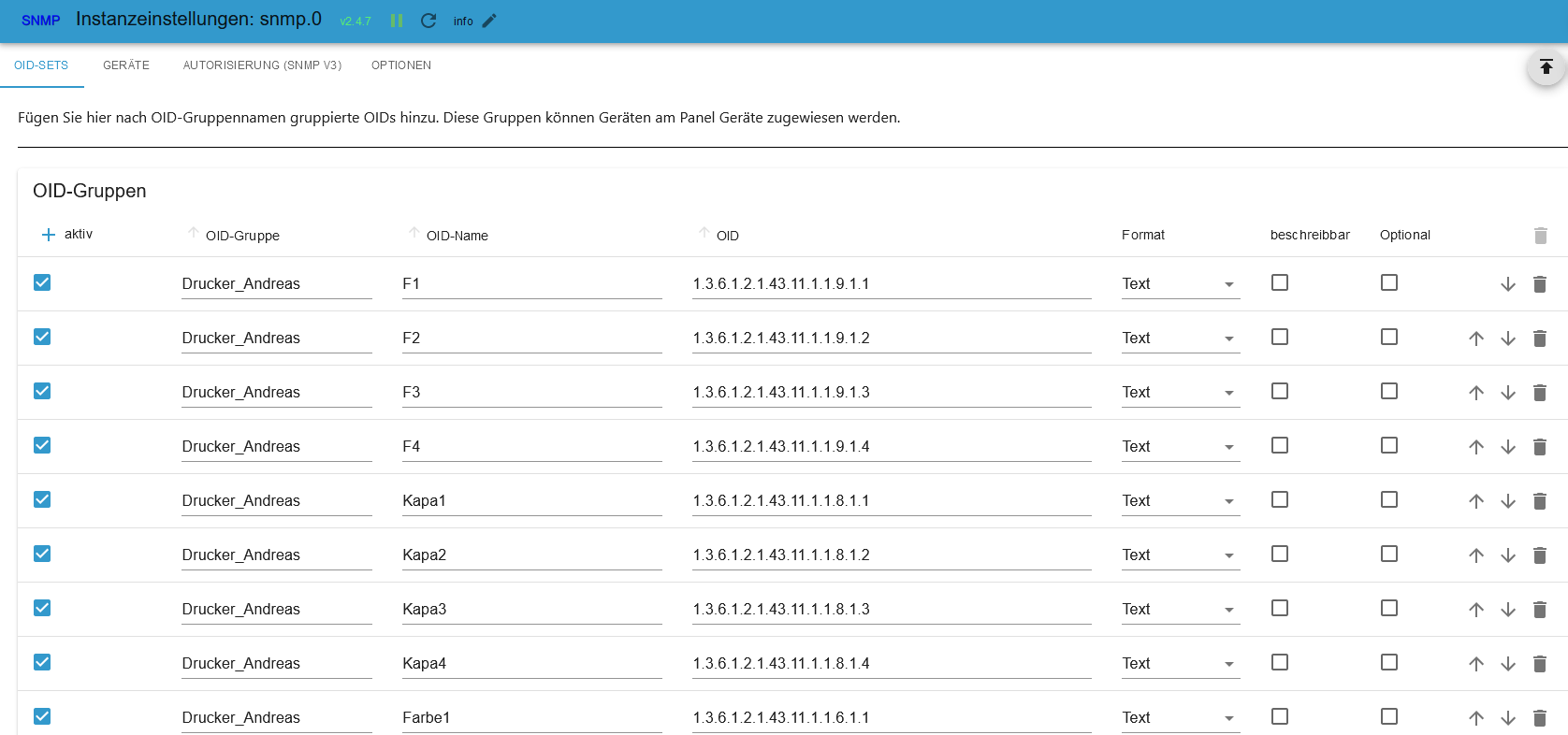This screenshot has height=735, width=1568.
Task: Delete the Kapa3 row
Action: [x=1540, y=610]
